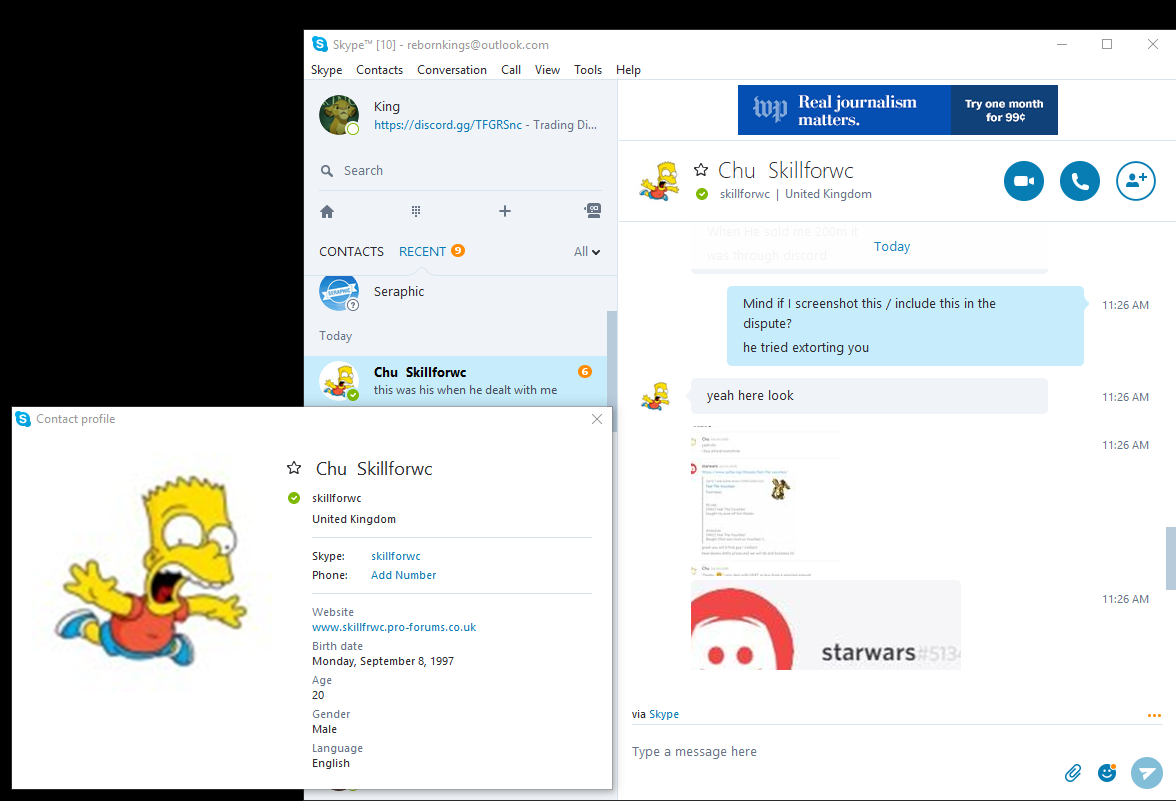
Task: Open www.skillfrwc.pro-forums.co.uk website link
Action: 394,628
